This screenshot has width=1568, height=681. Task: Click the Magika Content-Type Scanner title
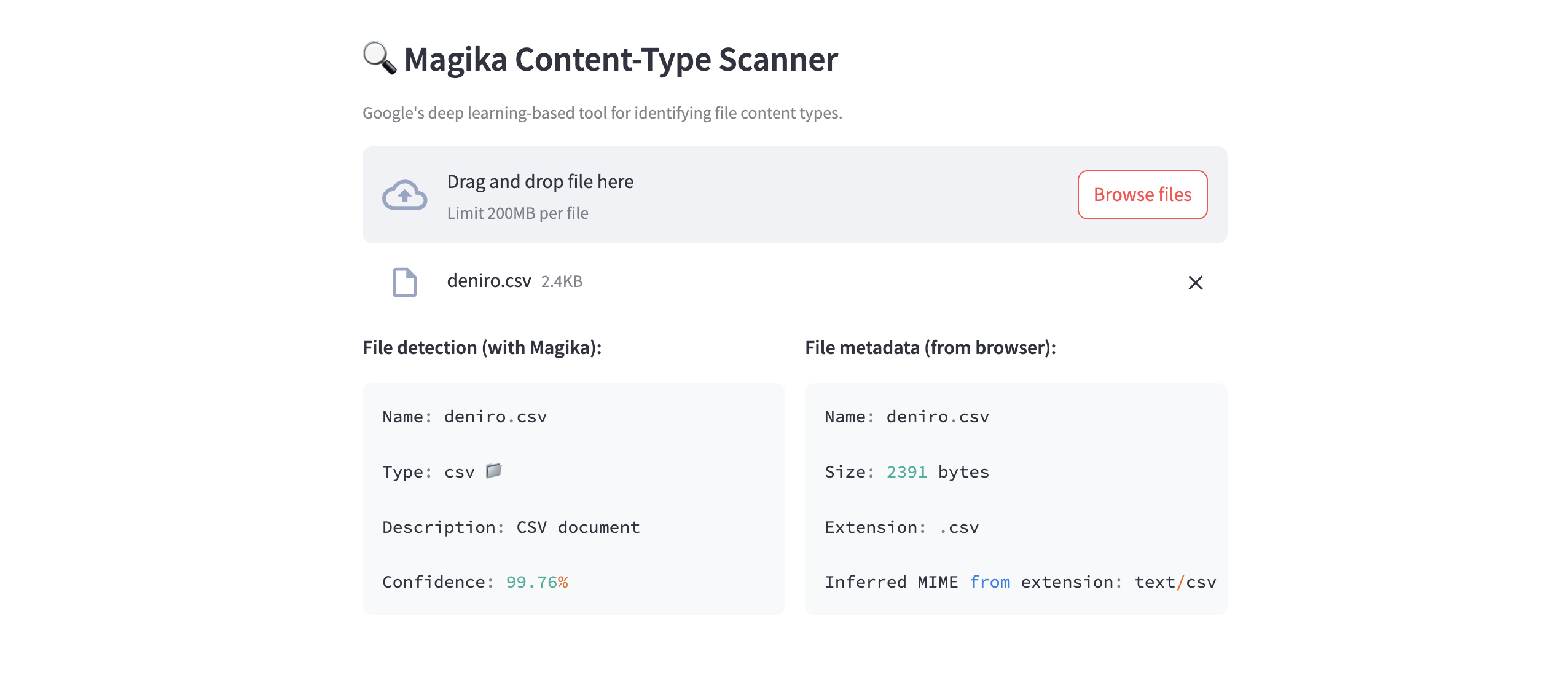621,60
